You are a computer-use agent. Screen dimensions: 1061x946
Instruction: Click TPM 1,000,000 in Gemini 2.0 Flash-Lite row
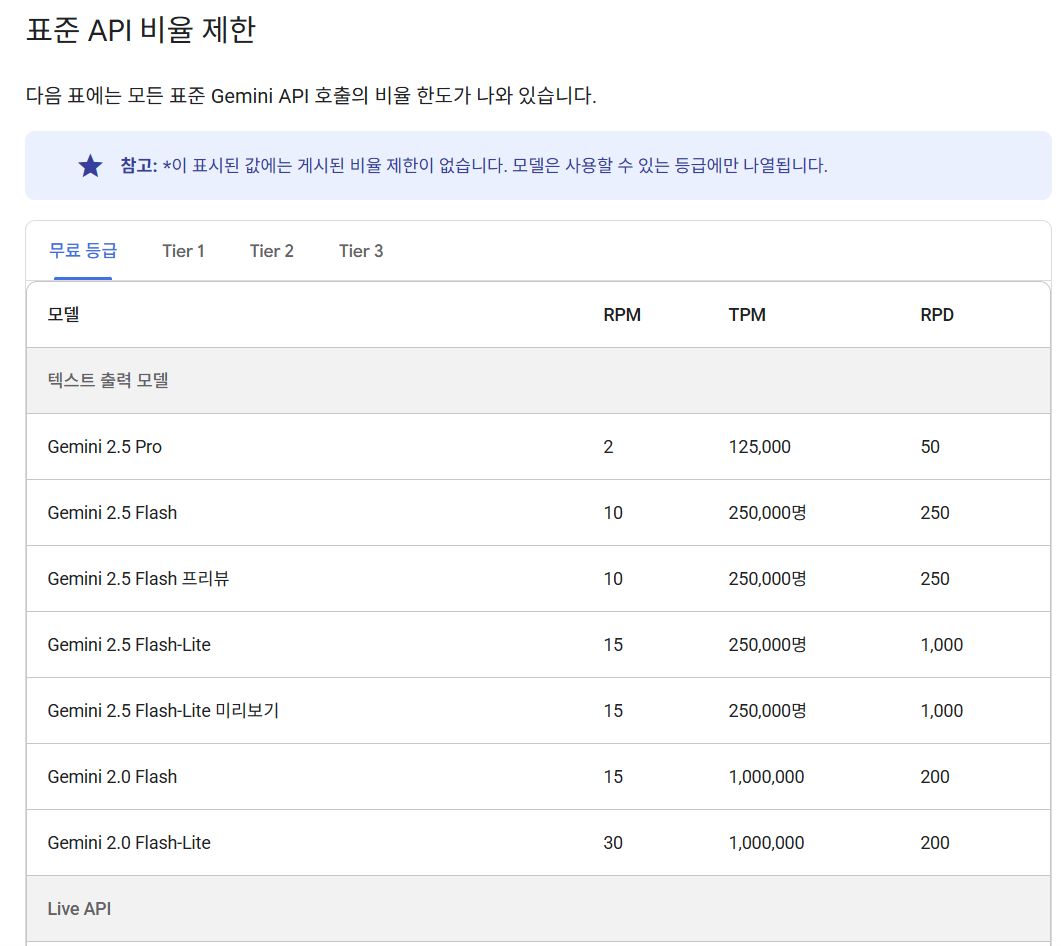[766, 842]
